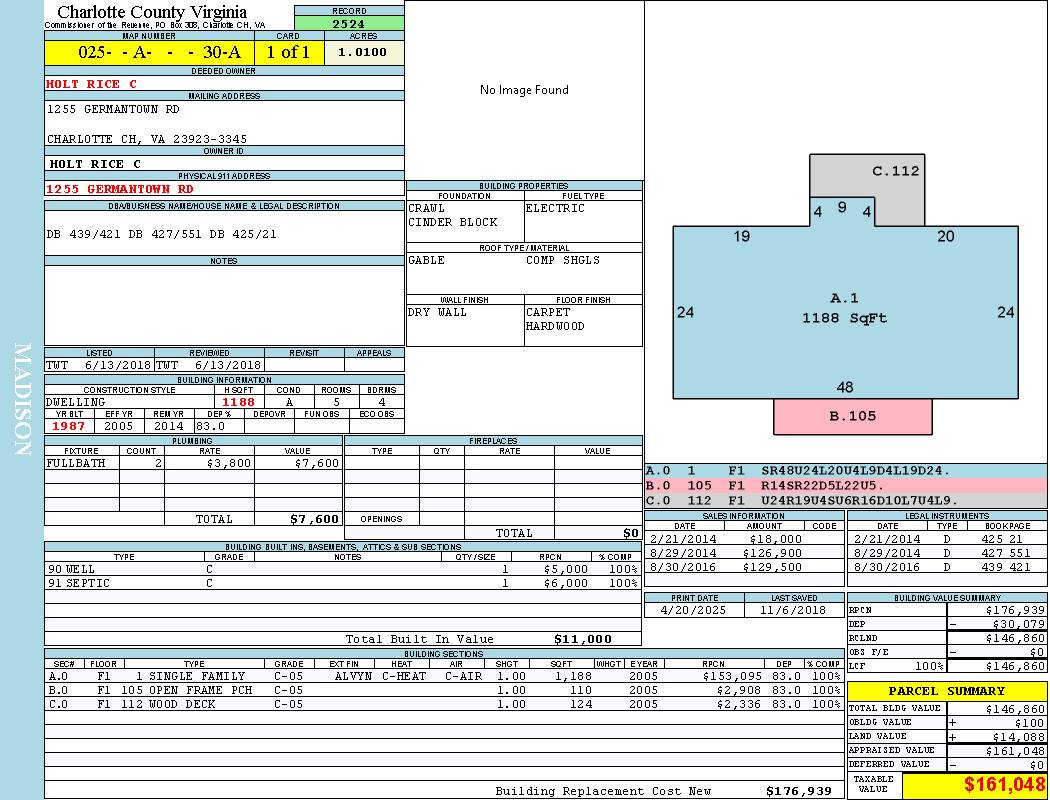The width and height of the screenshot is (1050, 800).
Task: Click Total Built In Value $11,000
Action: (x=583, y=639)
